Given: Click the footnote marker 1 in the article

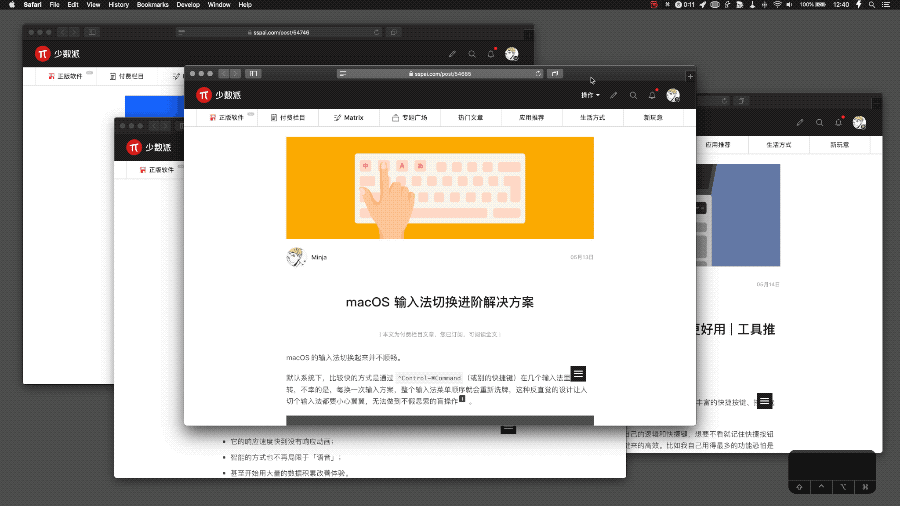Looking at the screenshot, I should point(462,399).
